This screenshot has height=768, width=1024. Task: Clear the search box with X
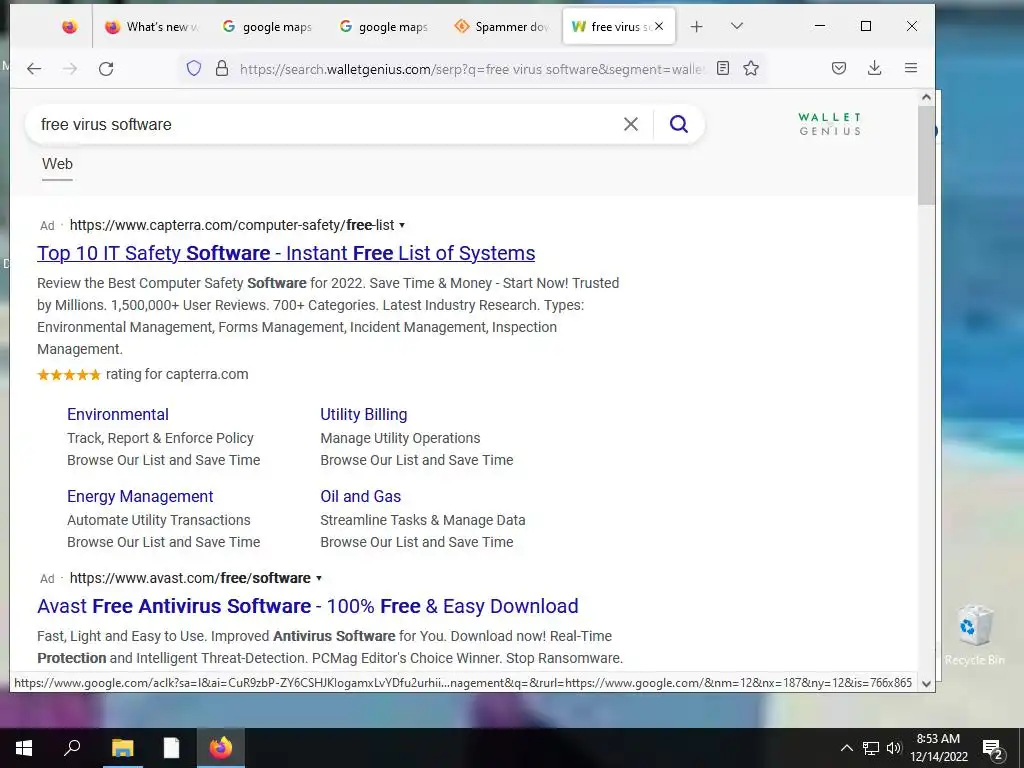(631, 124)
